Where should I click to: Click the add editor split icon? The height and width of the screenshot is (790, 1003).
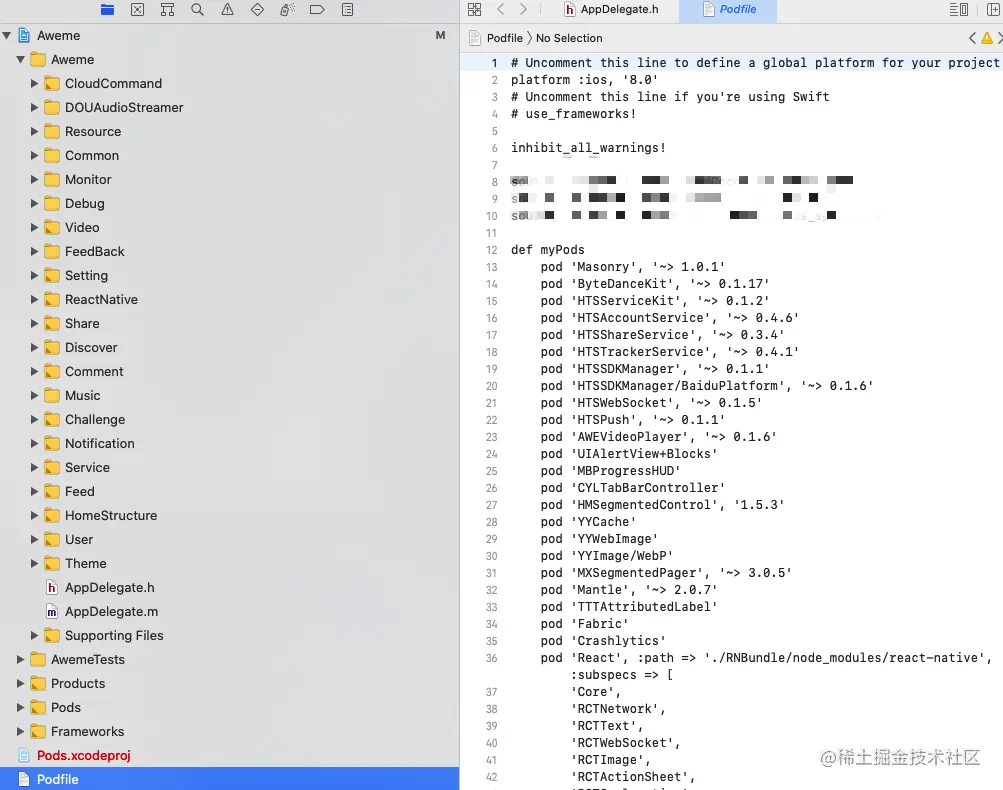coord(993,10)
